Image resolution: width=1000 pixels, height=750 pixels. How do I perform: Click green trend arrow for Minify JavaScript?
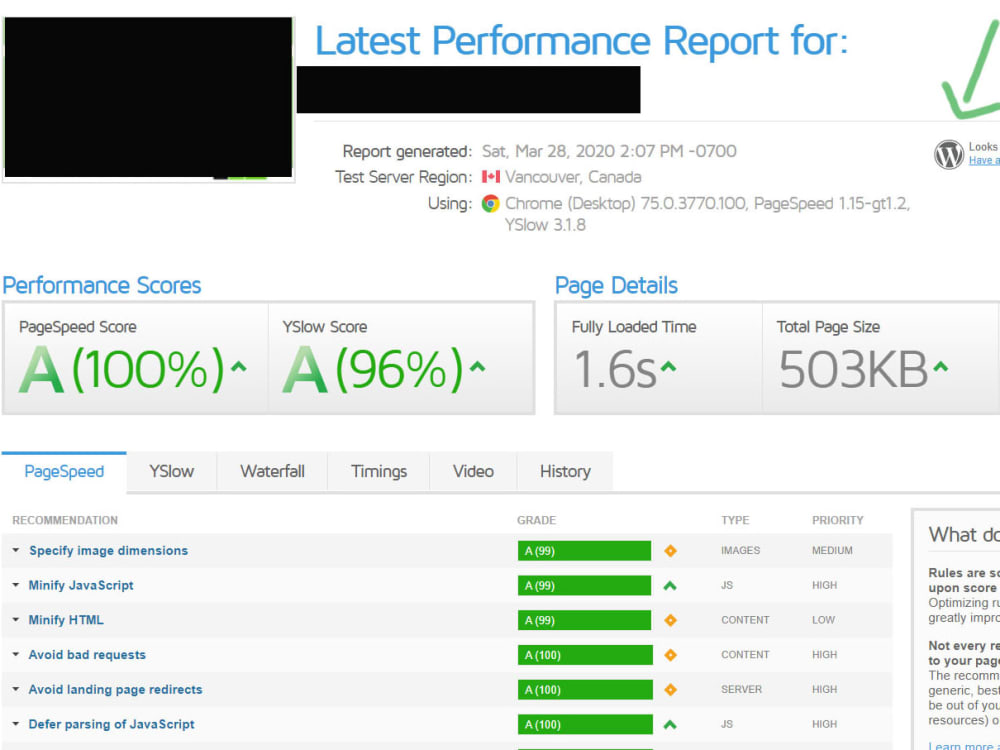(x=670, y=585)
